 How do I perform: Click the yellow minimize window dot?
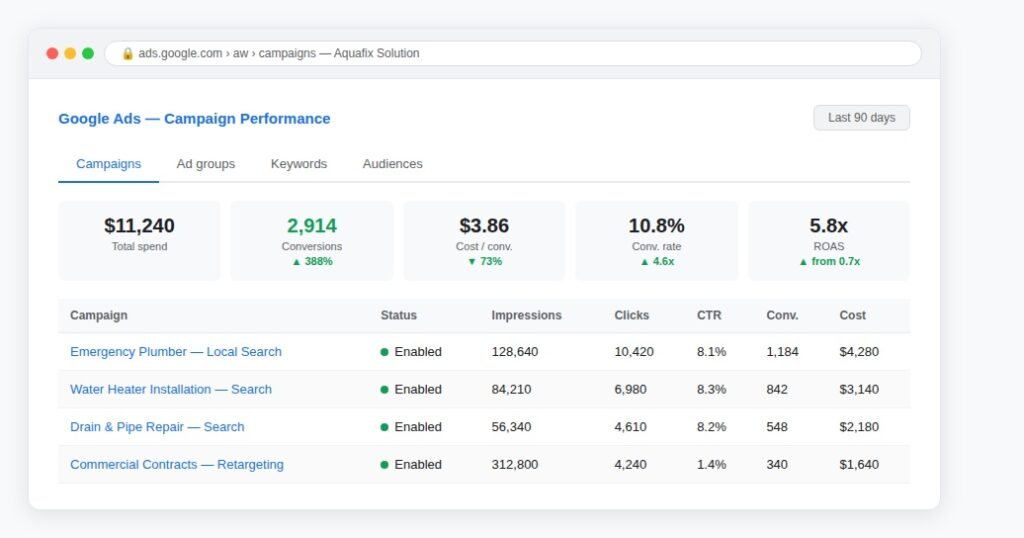(70, 54)
